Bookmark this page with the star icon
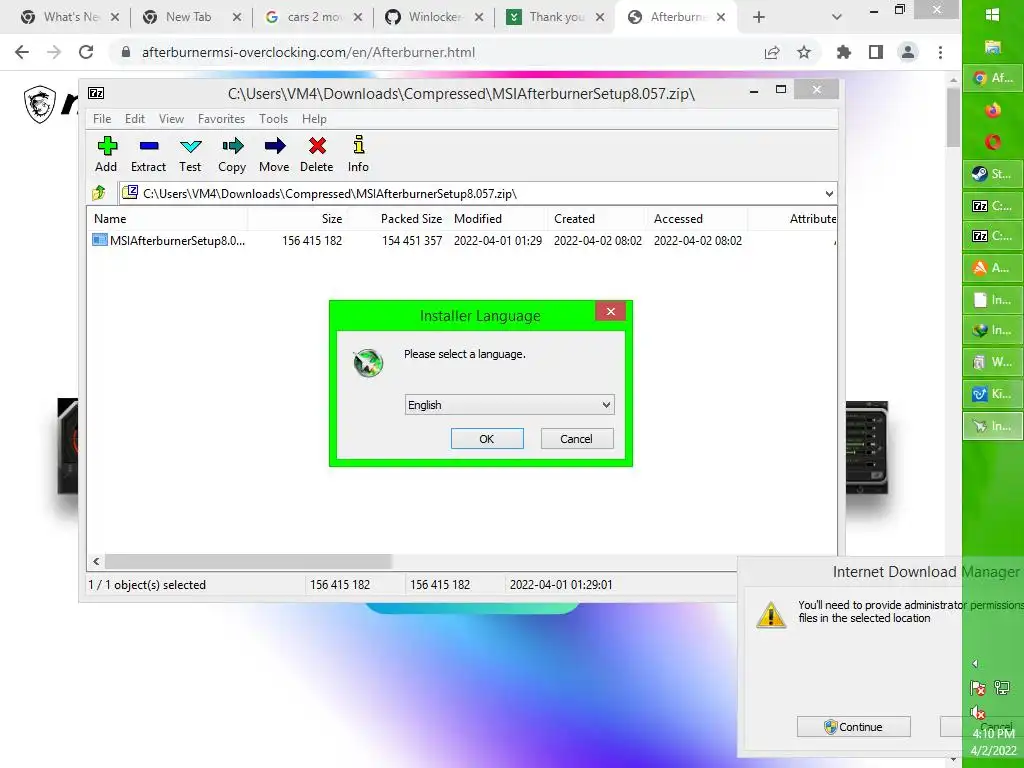Image resolution: width=1024 pixels, height=768 pixels. coord(804,52)
